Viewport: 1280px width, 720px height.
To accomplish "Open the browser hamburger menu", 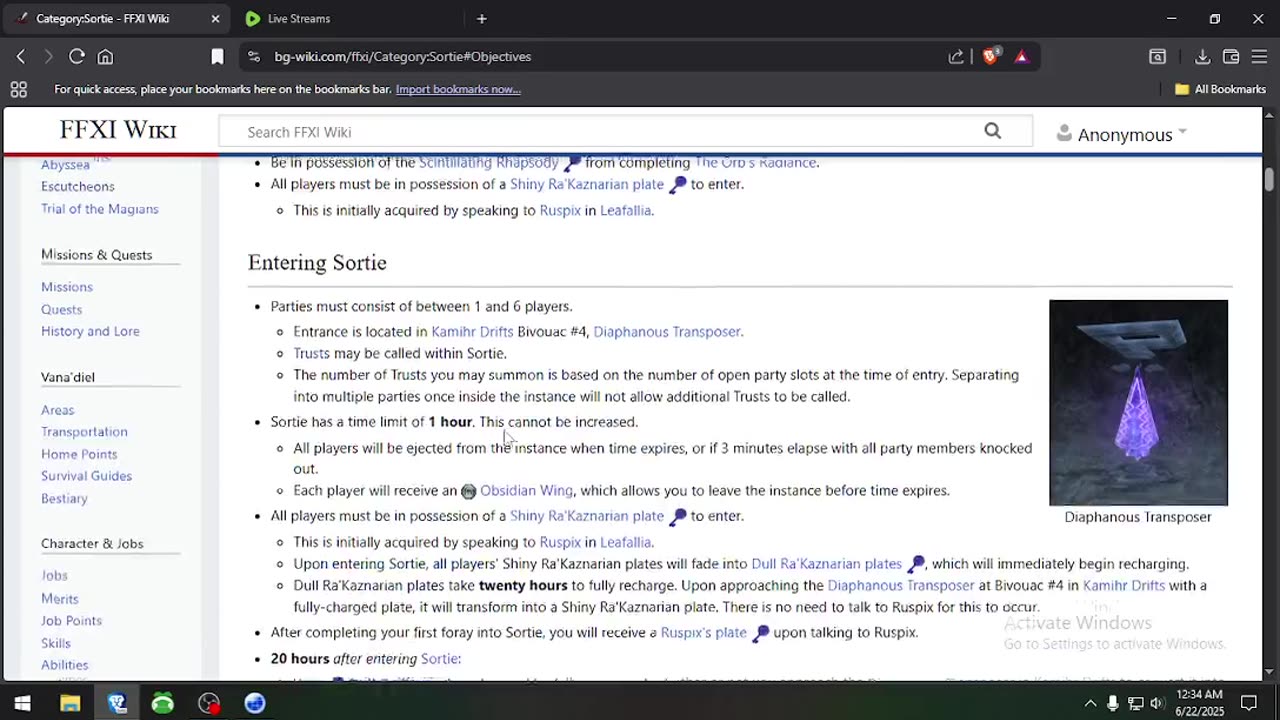I will 1259,57.
